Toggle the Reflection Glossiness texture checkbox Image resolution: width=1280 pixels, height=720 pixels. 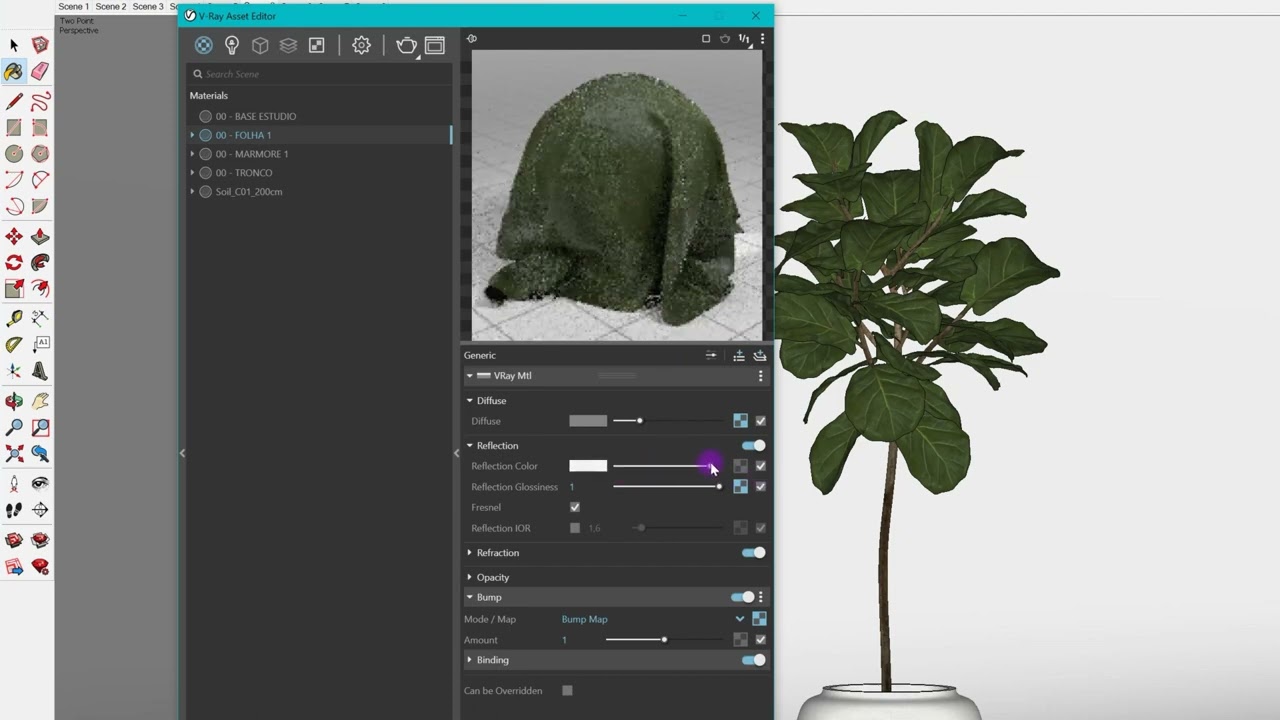coord(760,487)
